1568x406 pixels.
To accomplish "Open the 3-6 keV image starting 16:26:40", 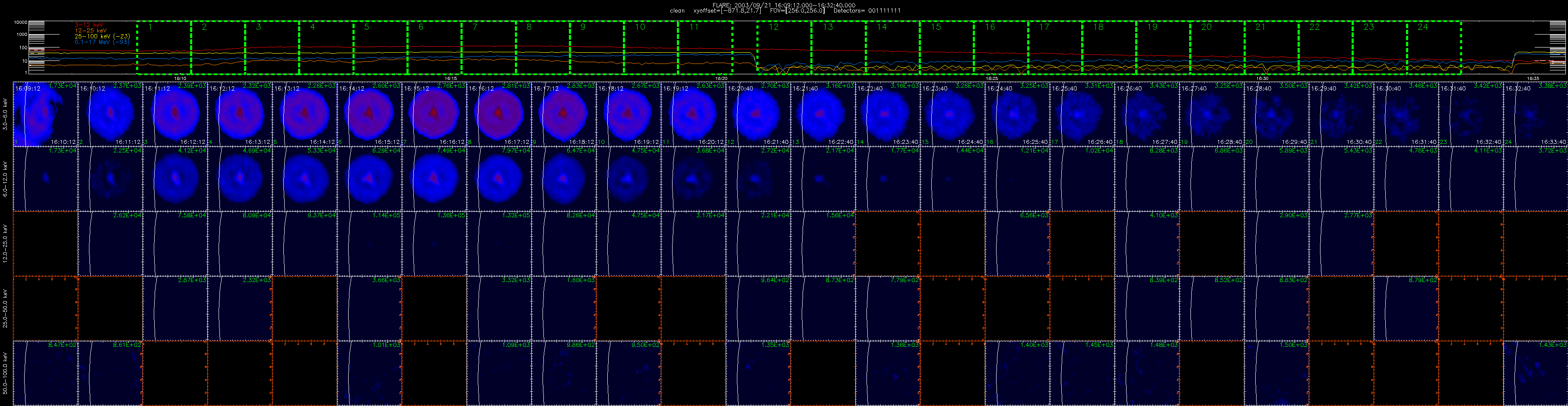I will (1147, 114).
